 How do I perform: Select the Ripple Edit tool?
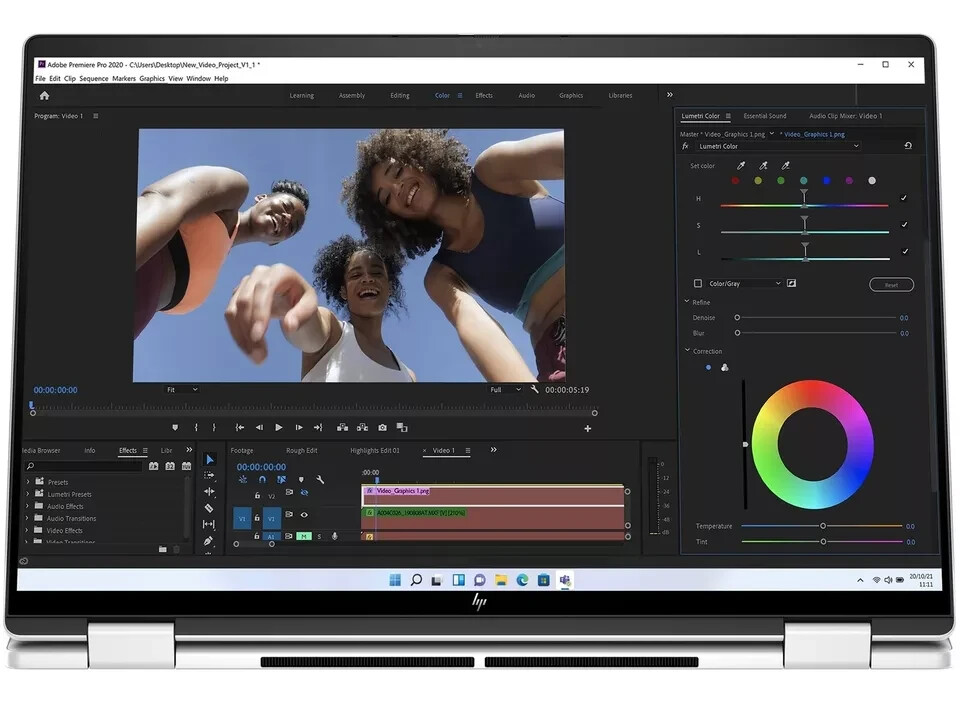coord(209,491)
